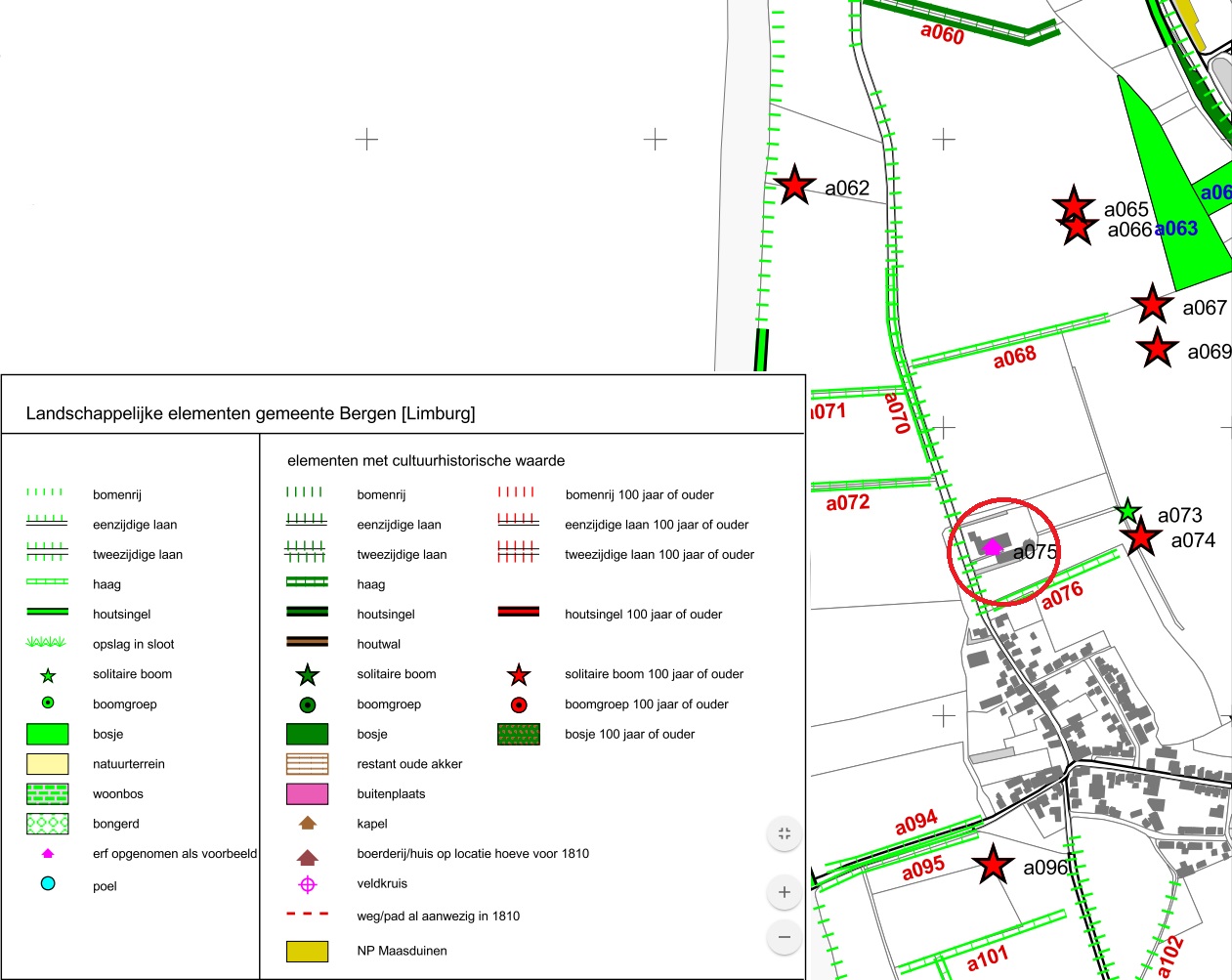Click the bongerd legend swatch

click(48, 824)
